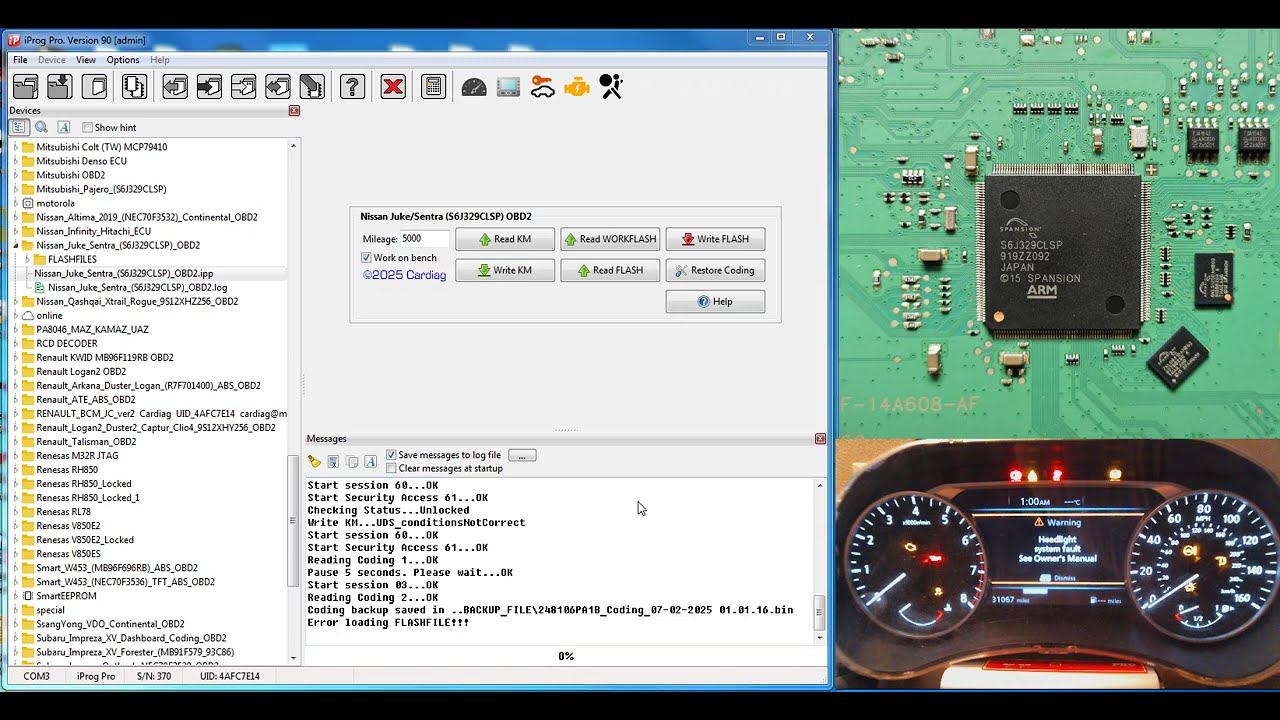Click the Help button in device panel

click(715, 301)
